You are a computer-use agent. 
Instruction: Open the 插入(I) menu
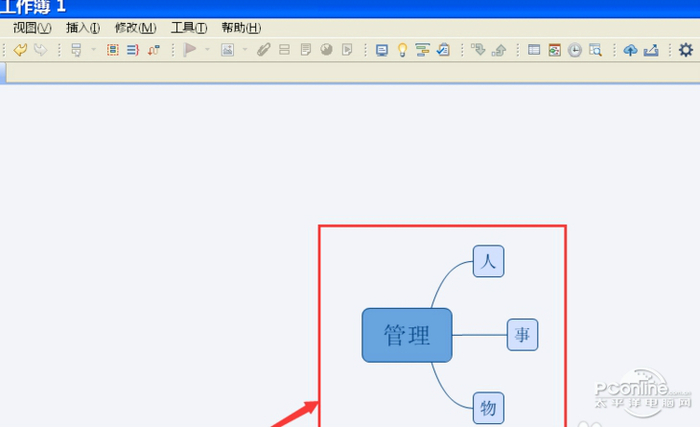[x=83, y=28]
